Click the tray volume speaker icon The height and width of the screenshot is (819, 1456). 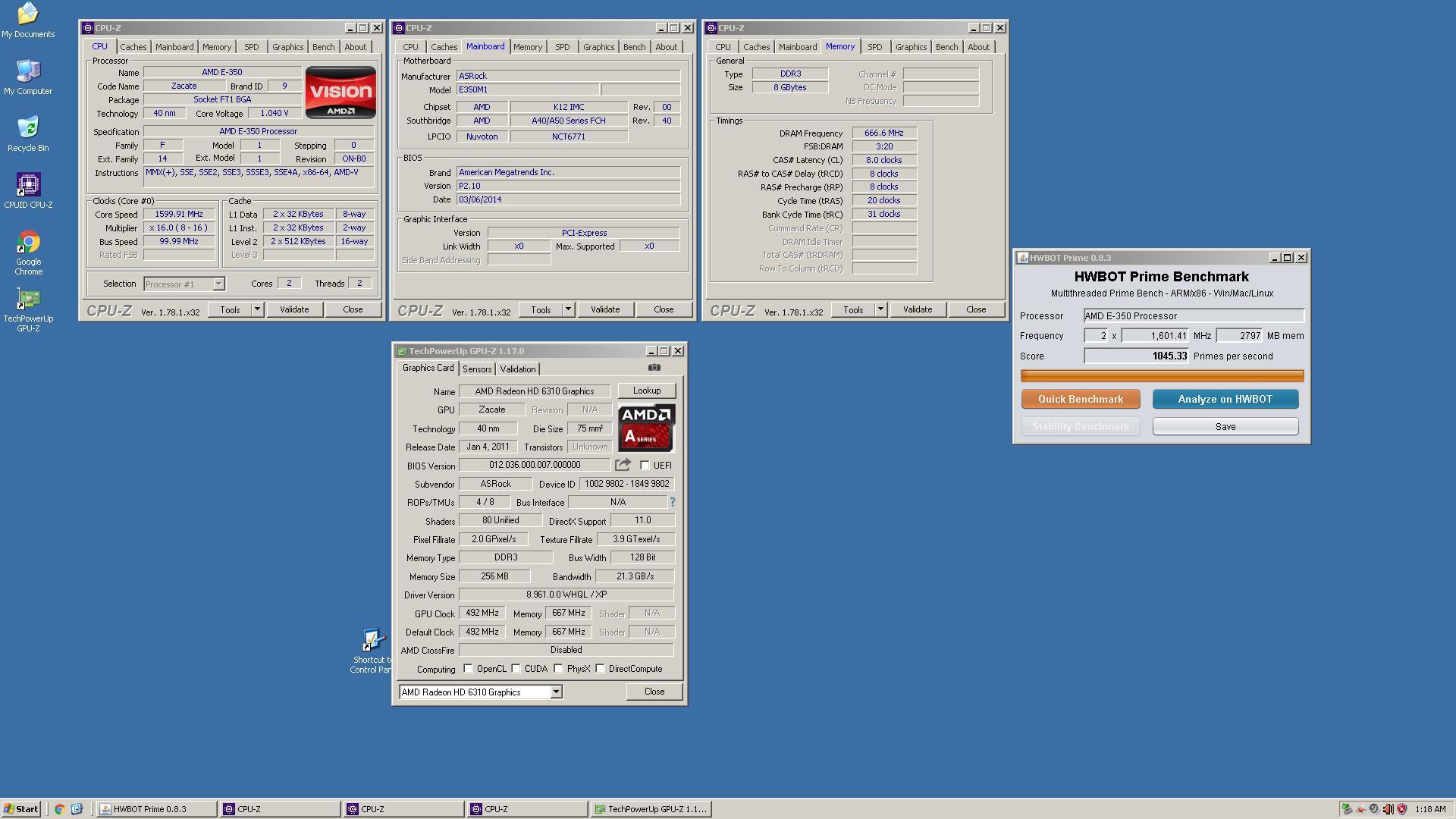coord(1388,809)
